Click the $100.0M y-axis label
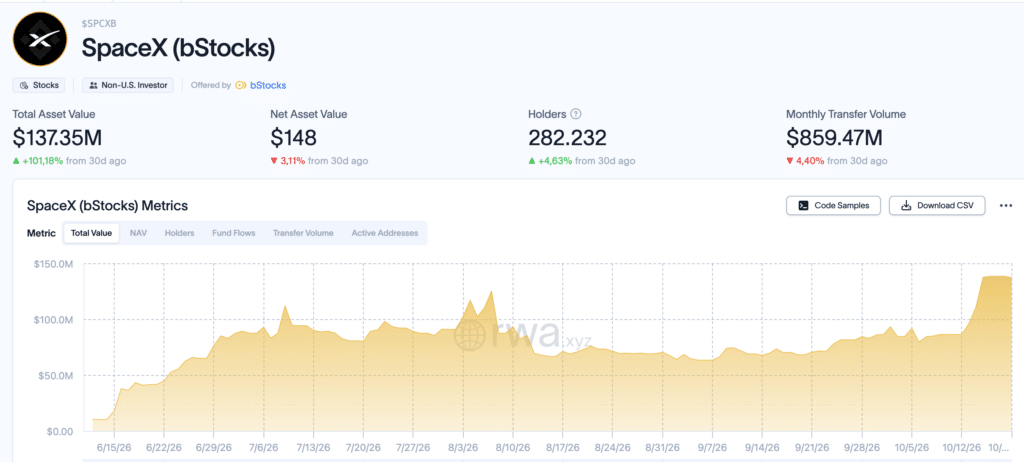Viewport: 1024px width, 462px height. (x=54, y=320)
